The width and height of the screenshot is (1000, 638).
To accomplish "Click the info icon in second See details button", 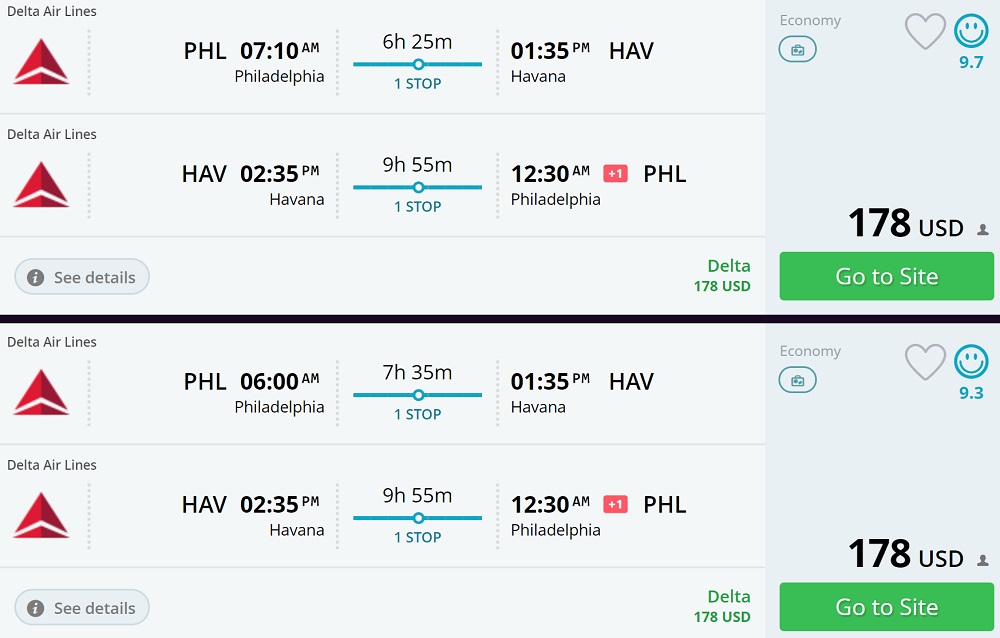I will point(35,608).
